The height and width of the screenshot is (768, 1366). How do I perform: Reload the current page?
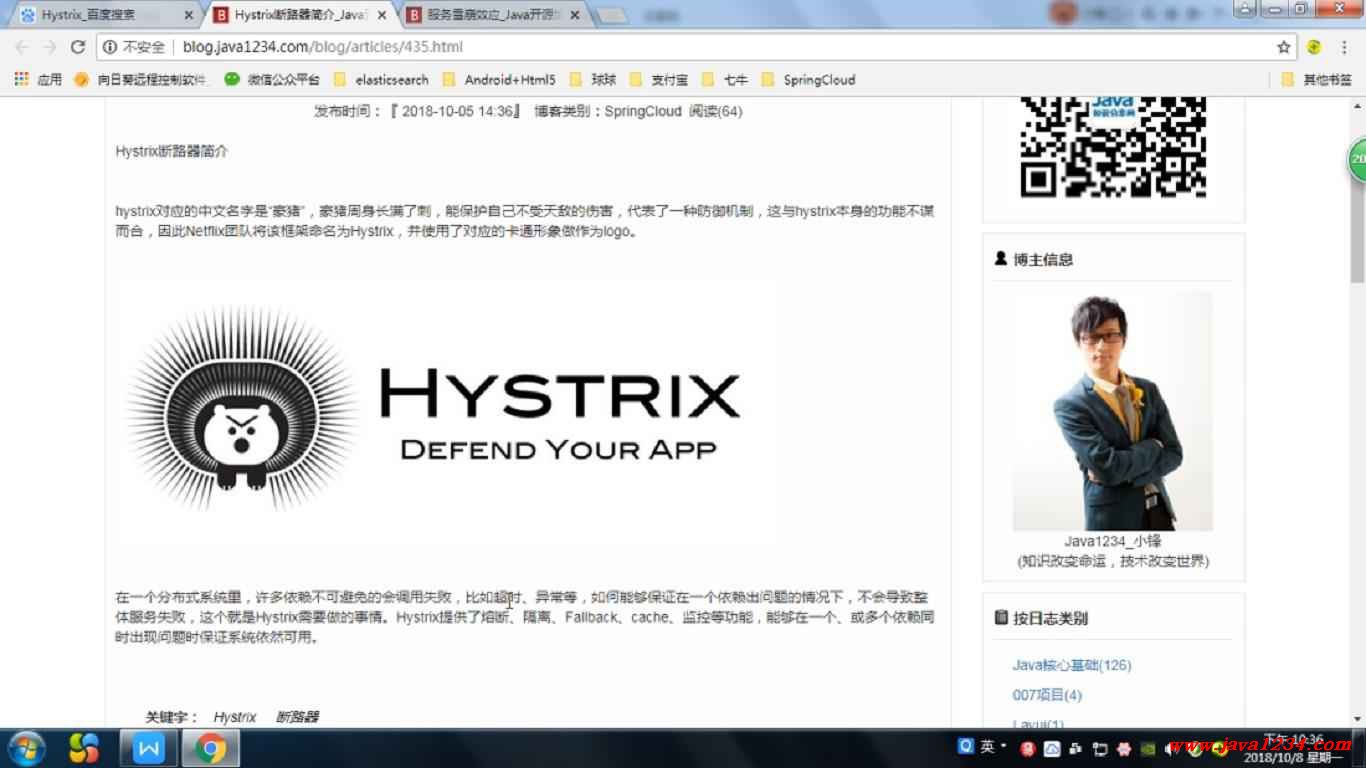(78, 47)
